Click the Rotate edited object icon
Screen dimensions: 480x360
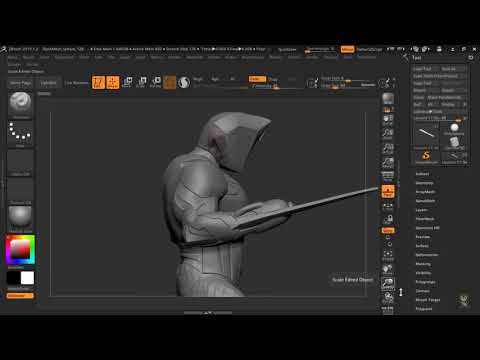(388, 297)
